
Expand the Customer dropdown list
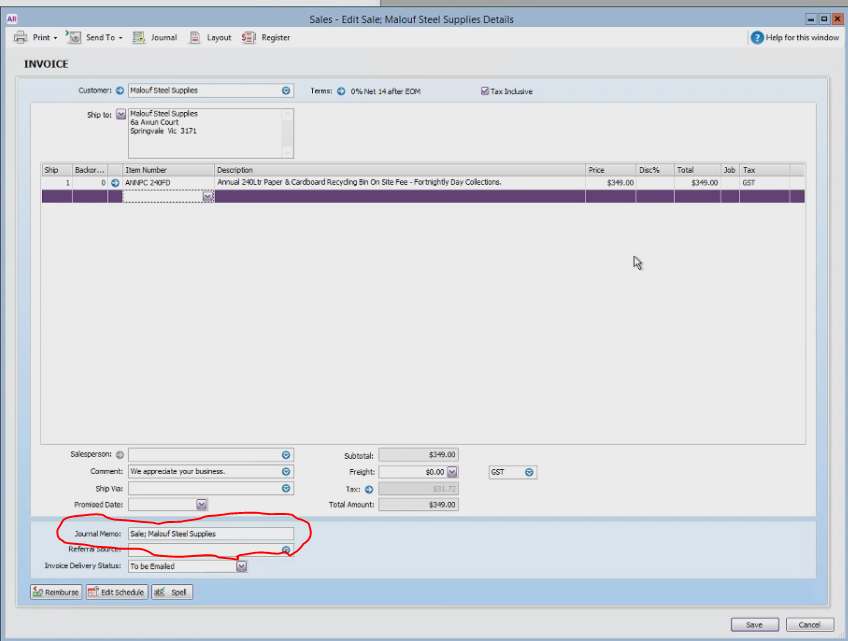286,91
